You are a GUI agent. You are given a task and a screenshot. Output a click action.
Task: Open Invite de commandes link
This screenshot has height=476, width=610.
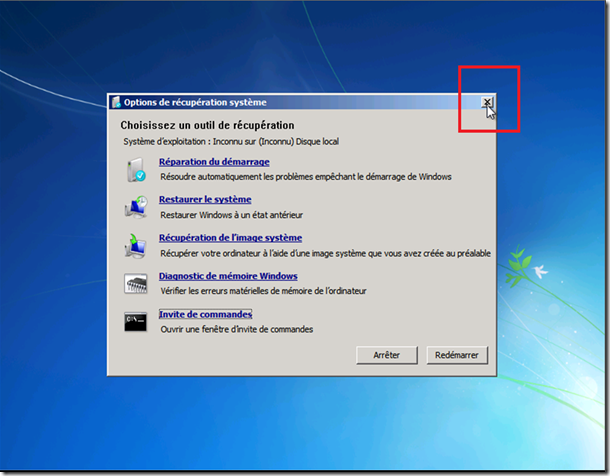205,314
